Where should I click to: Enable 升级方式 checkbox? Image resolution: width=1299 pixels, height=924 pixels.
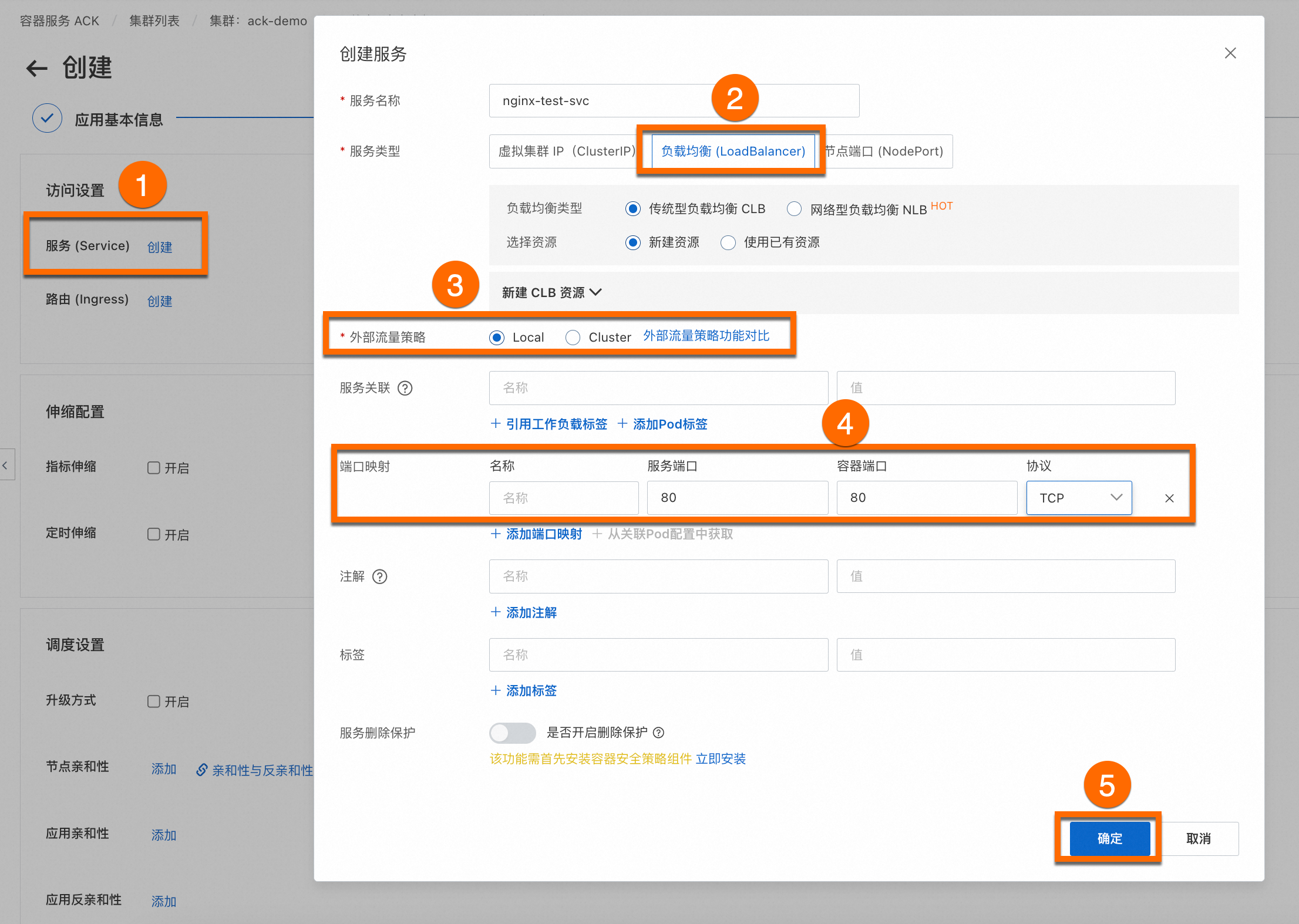(153, 702)
